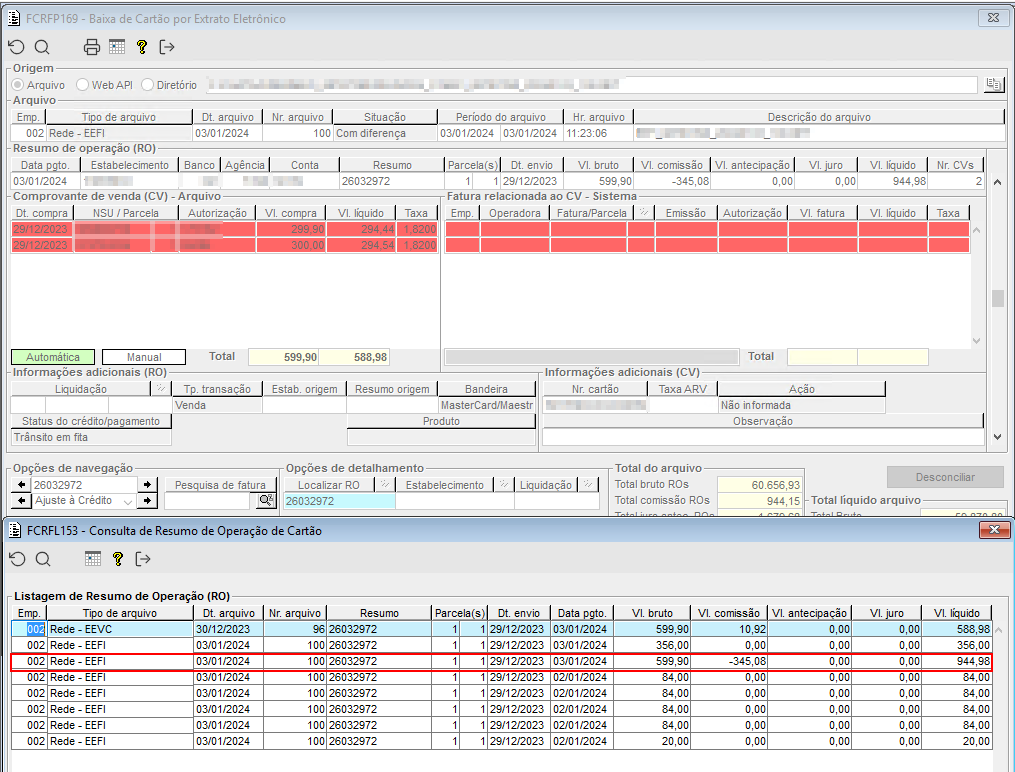
Task: Click the calculator icon in FCRFL153 toolbar
Action: click(93, 559)
